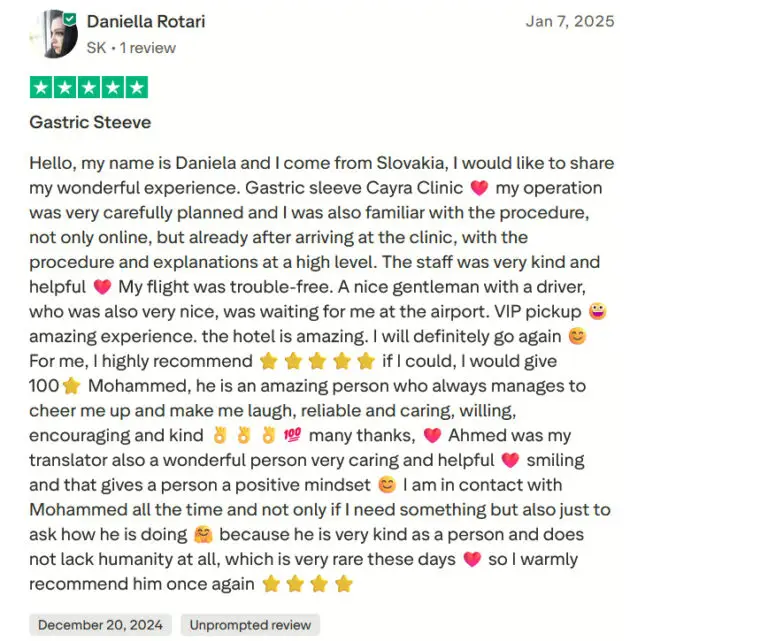Open the "Gastric Steeve" review title
The height and width of the screenshot is (641, 768).
90,123
